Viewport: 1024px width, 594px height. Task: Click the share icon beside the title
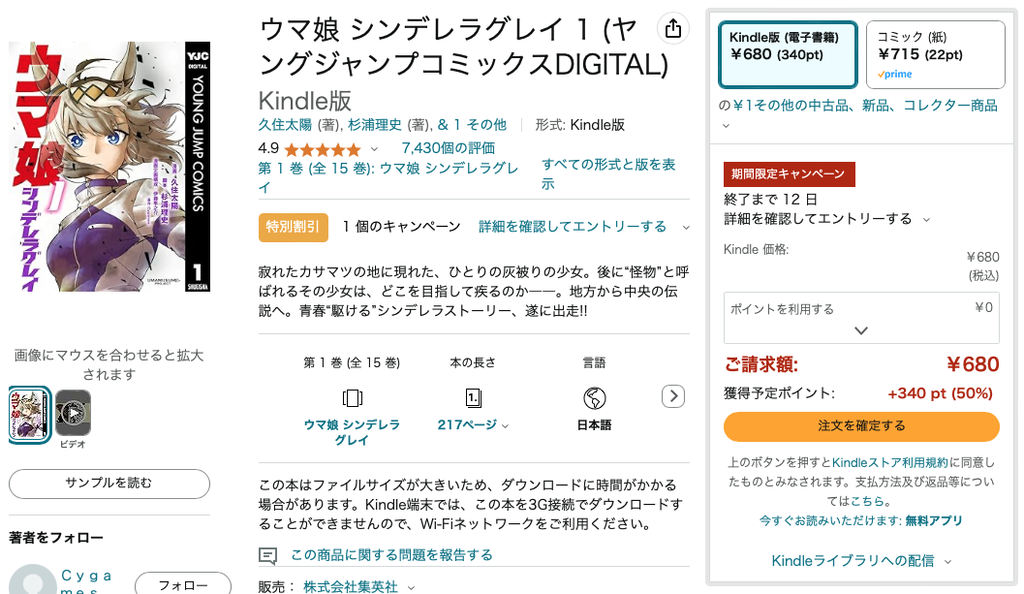673,29
